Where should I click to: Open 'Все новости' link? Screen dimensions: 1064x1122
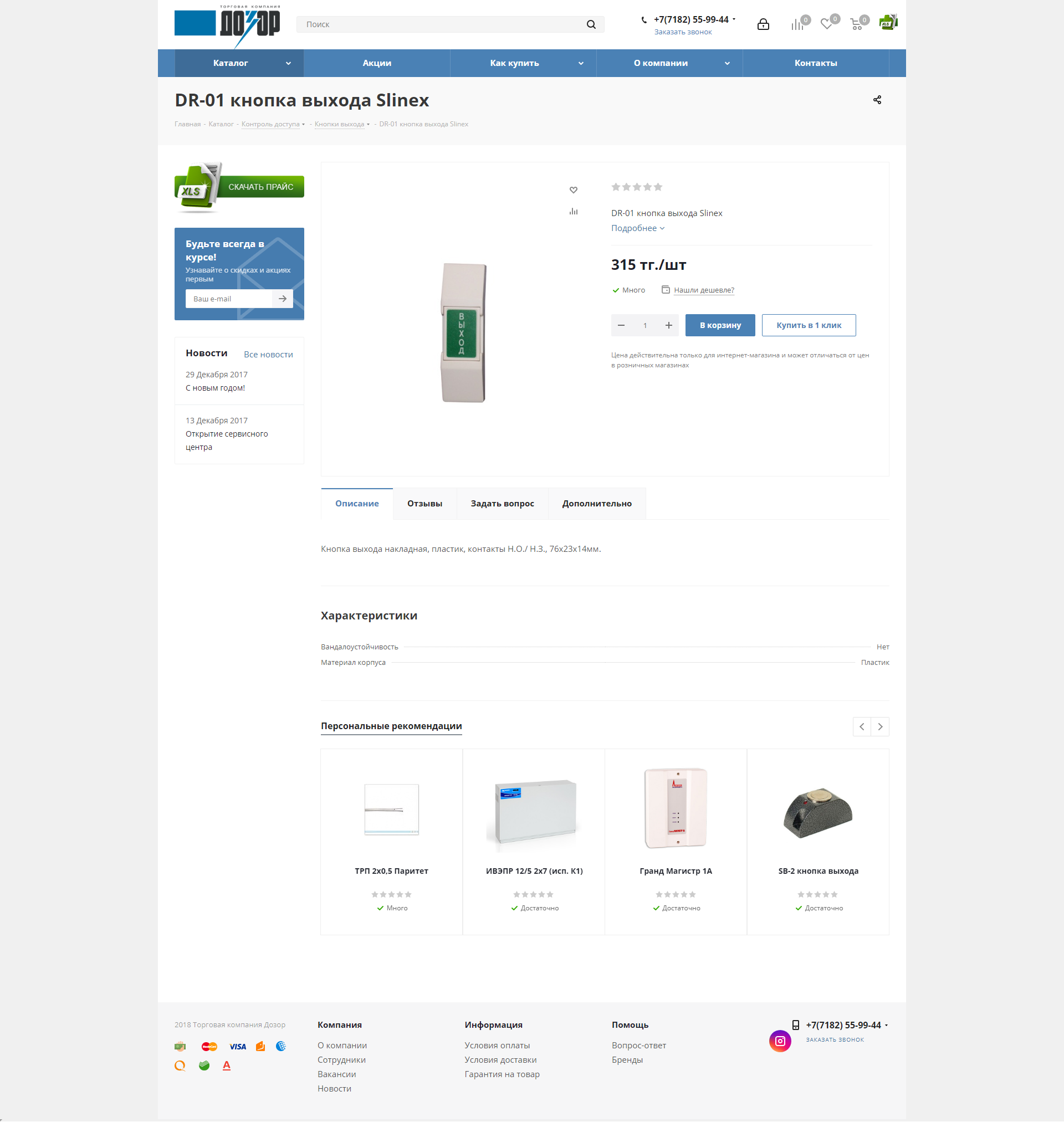pos(268,355)
